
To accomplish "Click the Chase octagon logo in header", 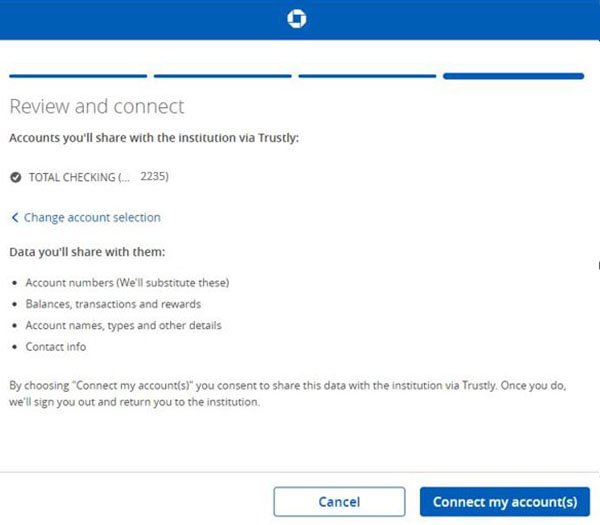I will coord(297,19).
